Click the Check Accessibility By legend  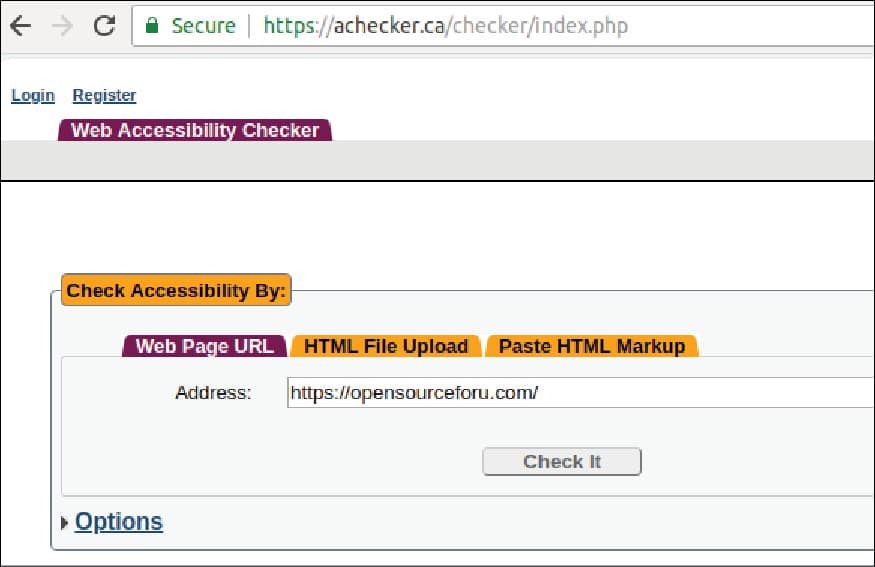coord(176,291)
